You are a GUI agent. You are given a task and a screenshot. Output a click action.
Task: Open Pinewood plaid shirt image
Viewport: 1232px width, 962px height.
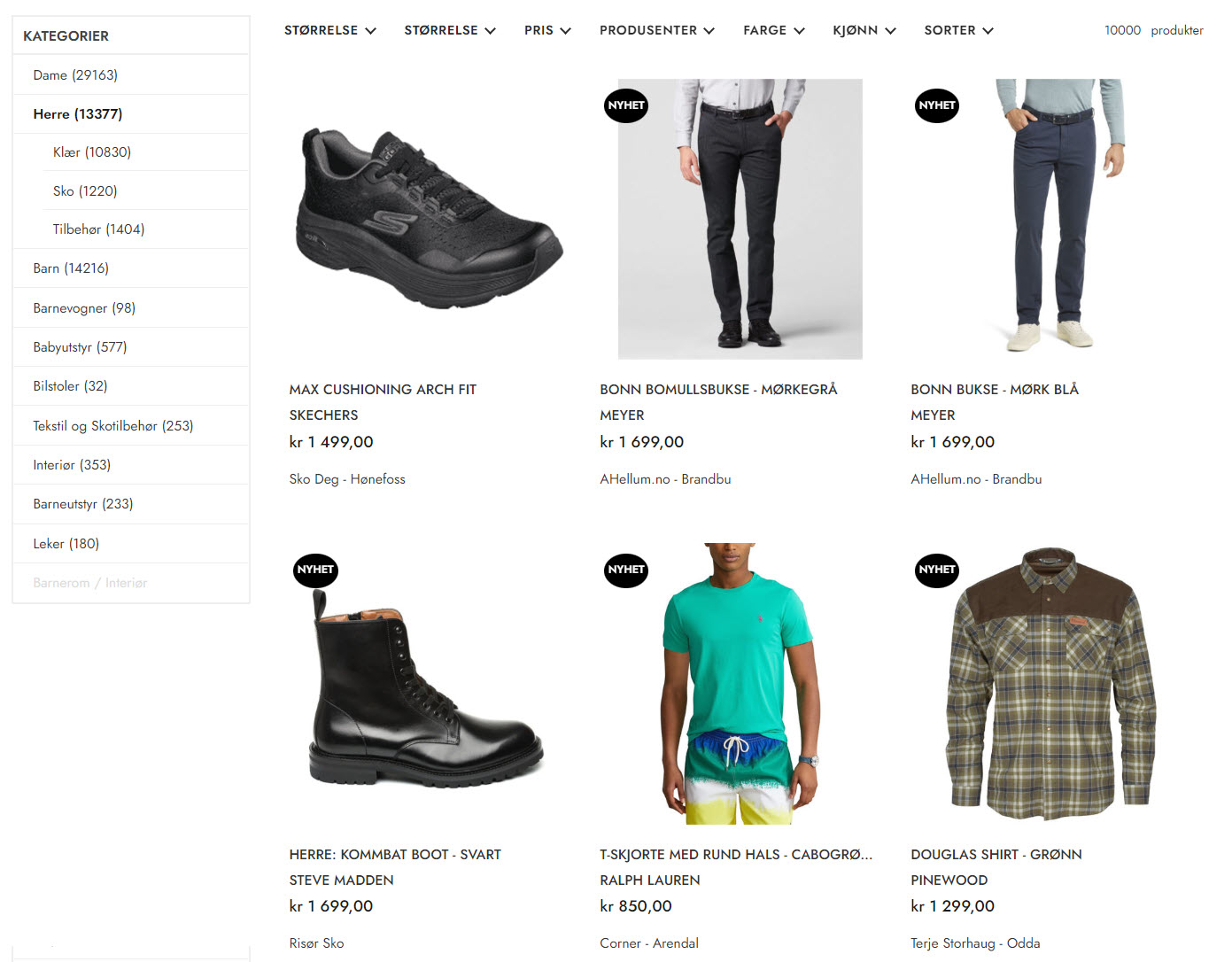point(1050,684)
